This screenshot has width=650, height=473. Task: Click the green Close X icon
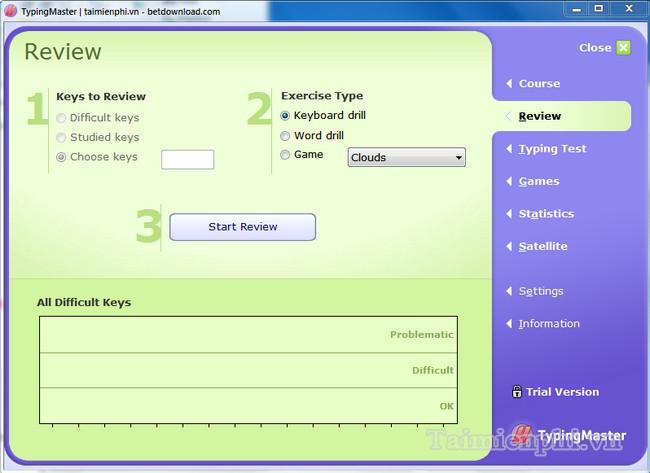pyautogui.click(x=623, y=48)
